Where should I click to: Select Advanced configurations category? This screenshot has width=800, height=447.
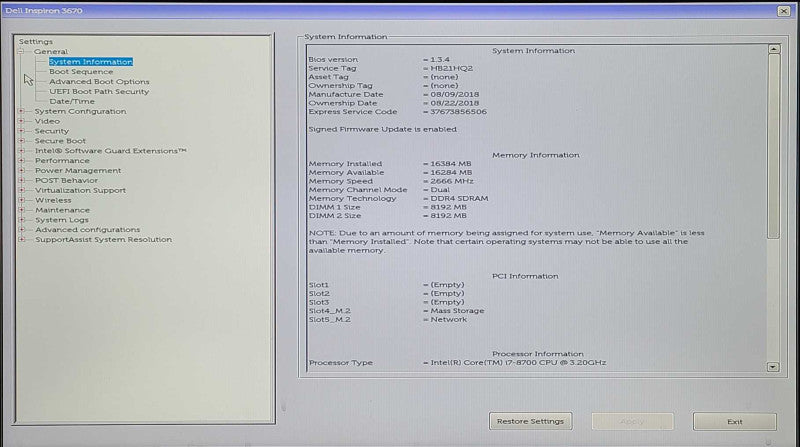(87, 230)
